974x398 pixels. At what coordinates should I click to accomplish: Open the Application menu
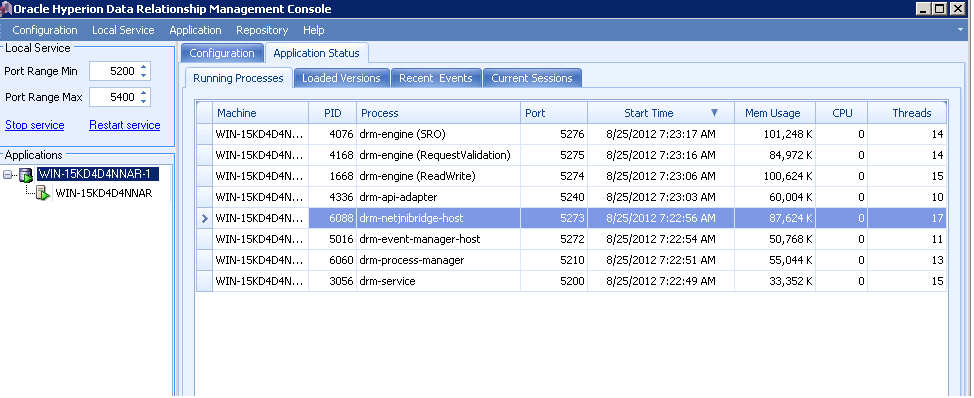pyautogui.click(x=195, y=30)
